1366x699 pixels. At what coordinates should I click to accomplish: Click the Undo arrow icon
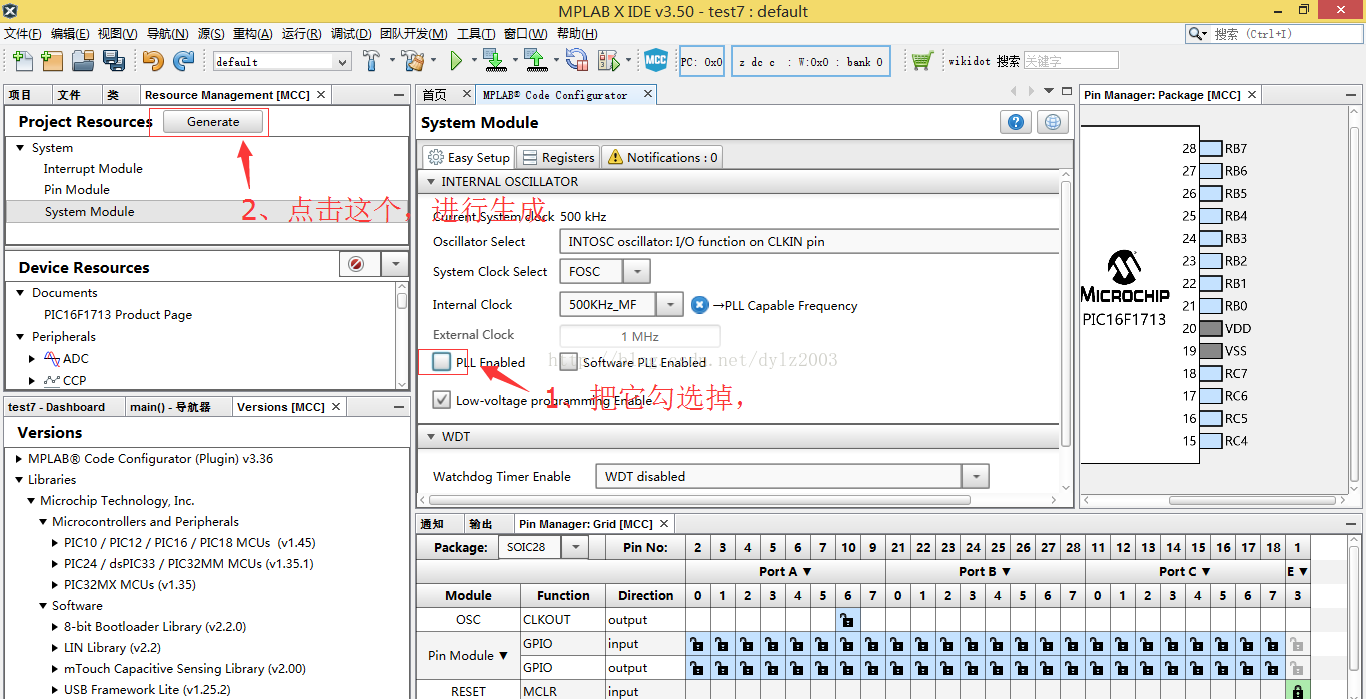point(152,61)
